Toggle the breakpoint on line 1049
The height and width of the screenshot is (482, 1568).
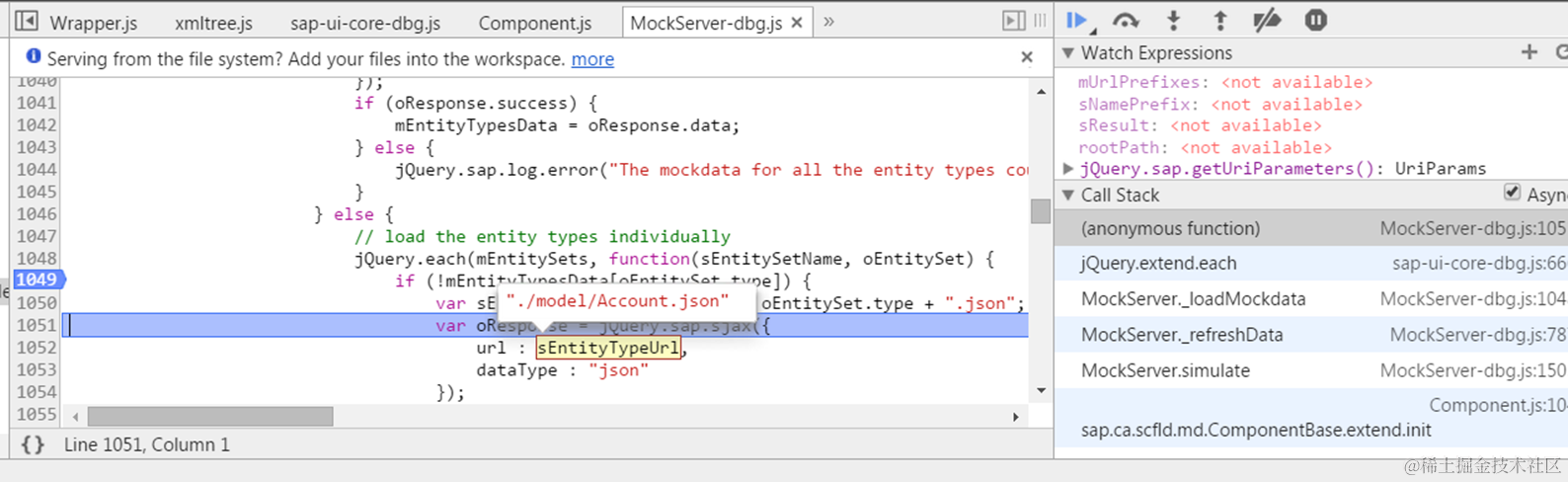[x=38, y=280]
